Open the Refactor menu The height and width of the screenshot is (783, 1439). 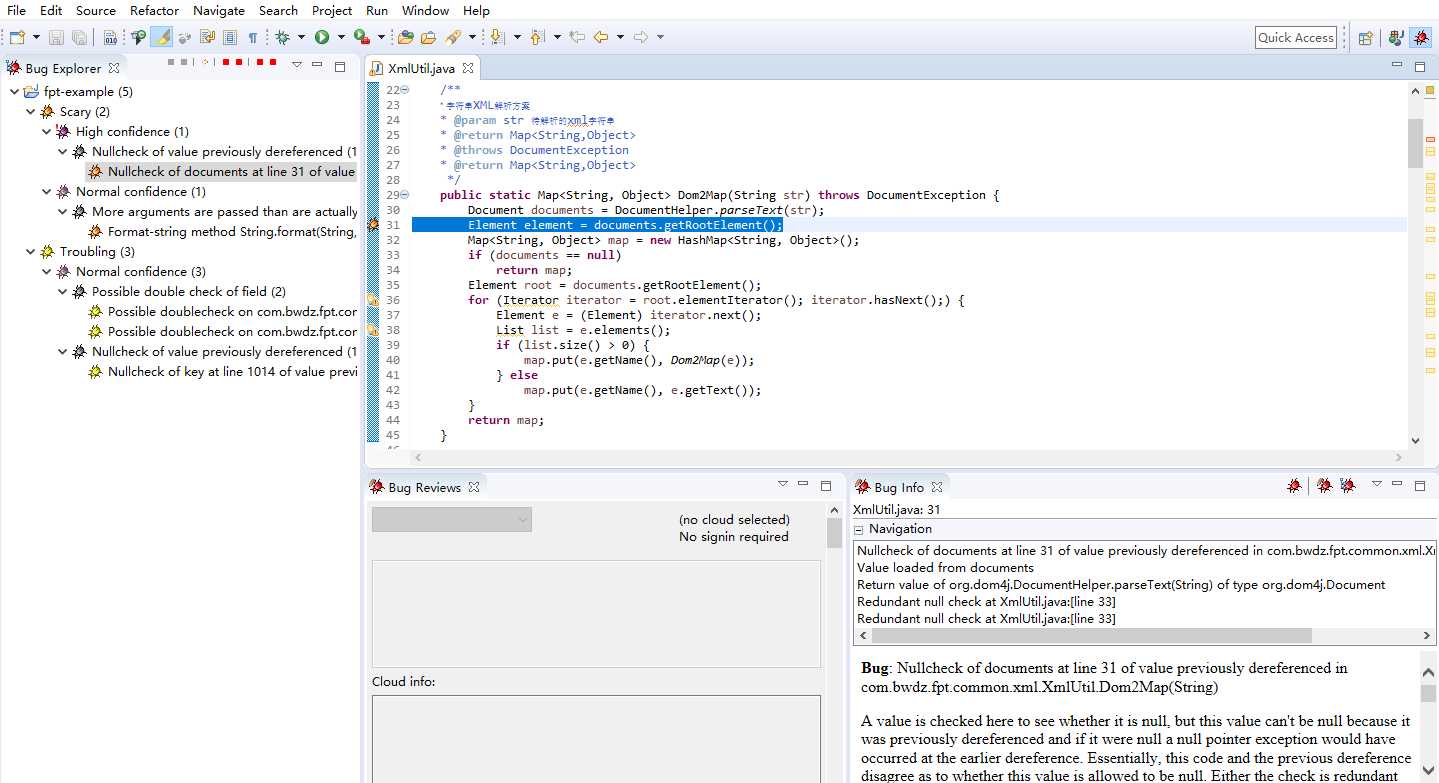coord(155,10)
